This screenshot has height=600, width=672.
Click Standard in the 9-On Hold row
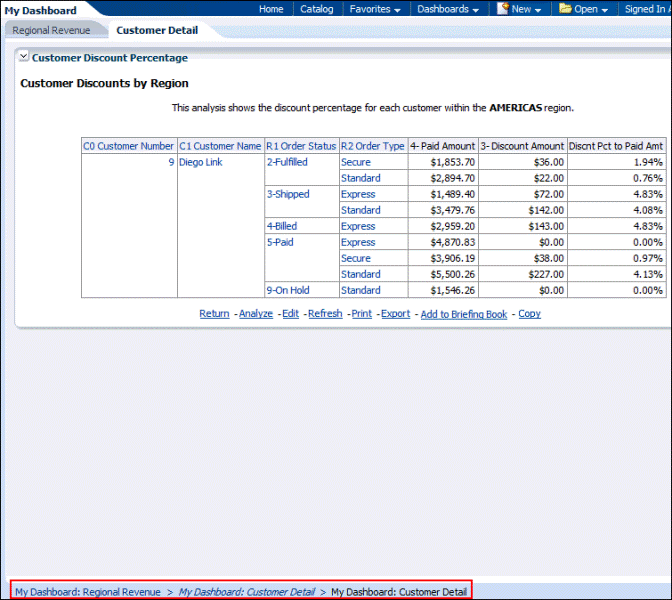pyautogui.click(x=361, y=290)
